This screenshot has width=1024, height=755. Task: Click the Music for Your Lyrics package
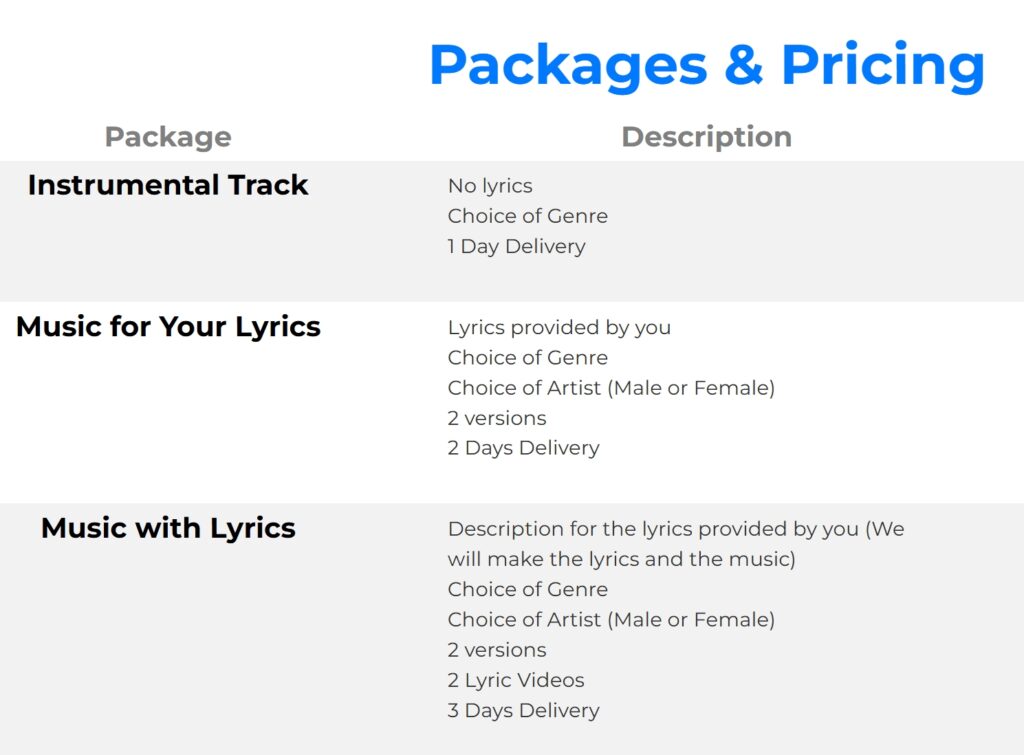pyautogui.click(x=168, y=327)
